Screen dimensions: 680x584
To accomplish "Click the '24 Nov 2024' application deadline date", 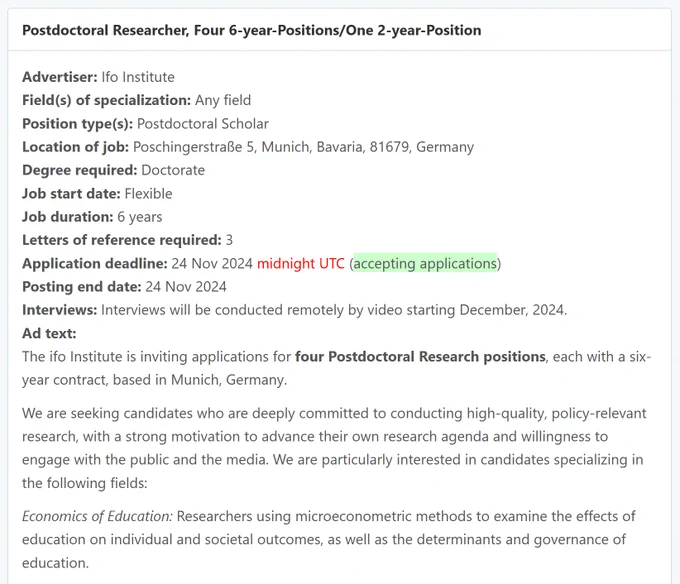I will pyautogui.click(x=212, y=264).
